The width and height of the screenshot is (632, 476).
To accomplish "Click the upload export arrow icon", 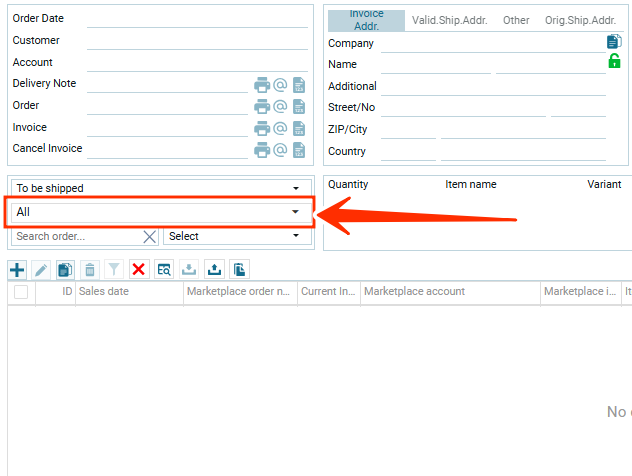I will (x=214, y=269).
